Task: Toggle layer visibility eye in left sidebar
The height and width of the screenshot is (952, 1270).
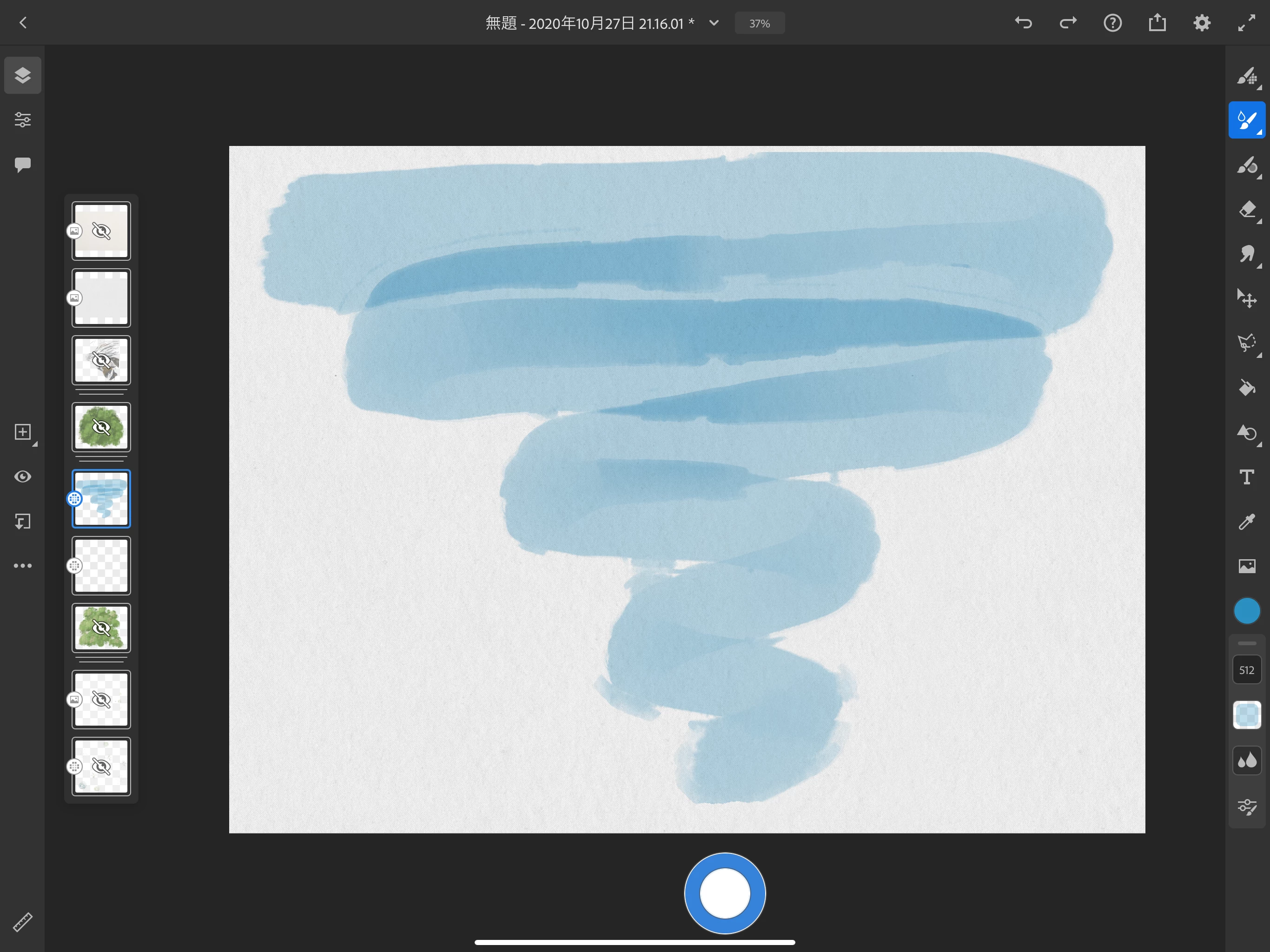Action: click(22, 476)
